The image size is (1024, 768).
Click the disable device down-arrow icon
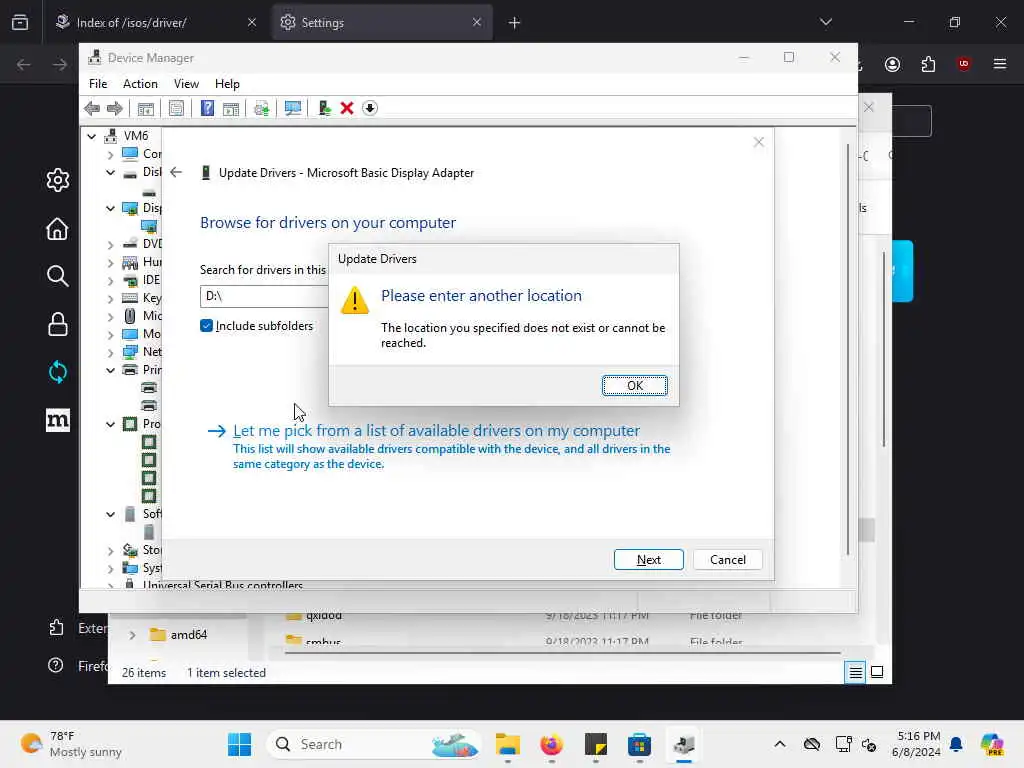(370, 108)
